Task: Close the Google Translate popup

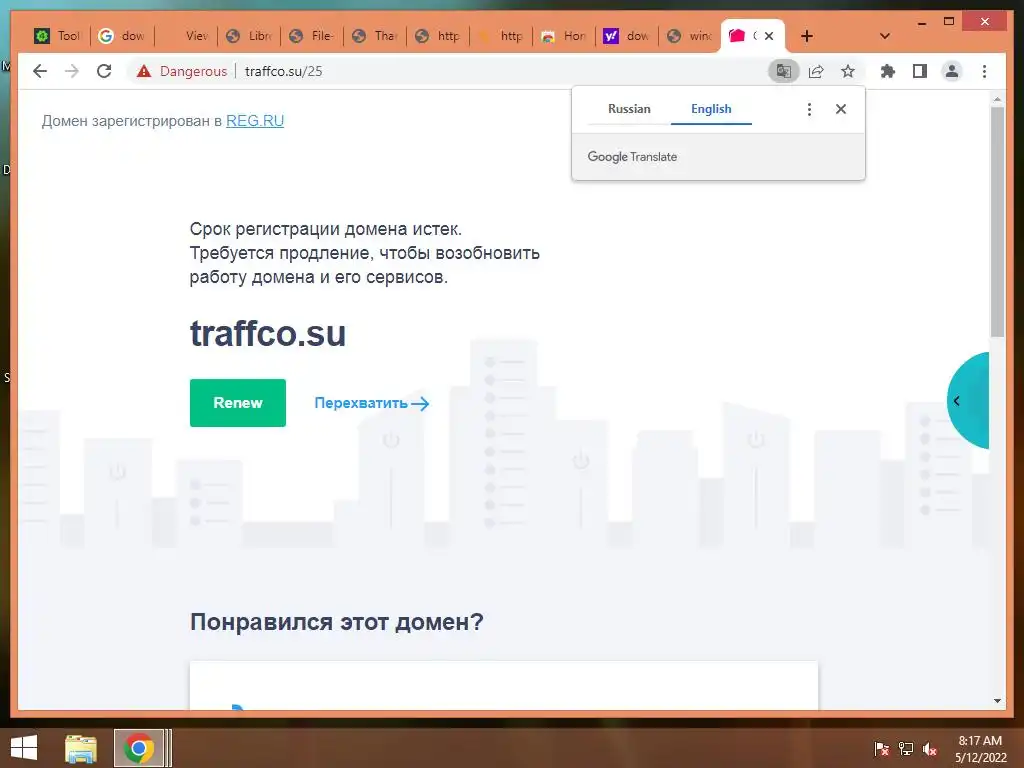Action: (x=841, y=109)
